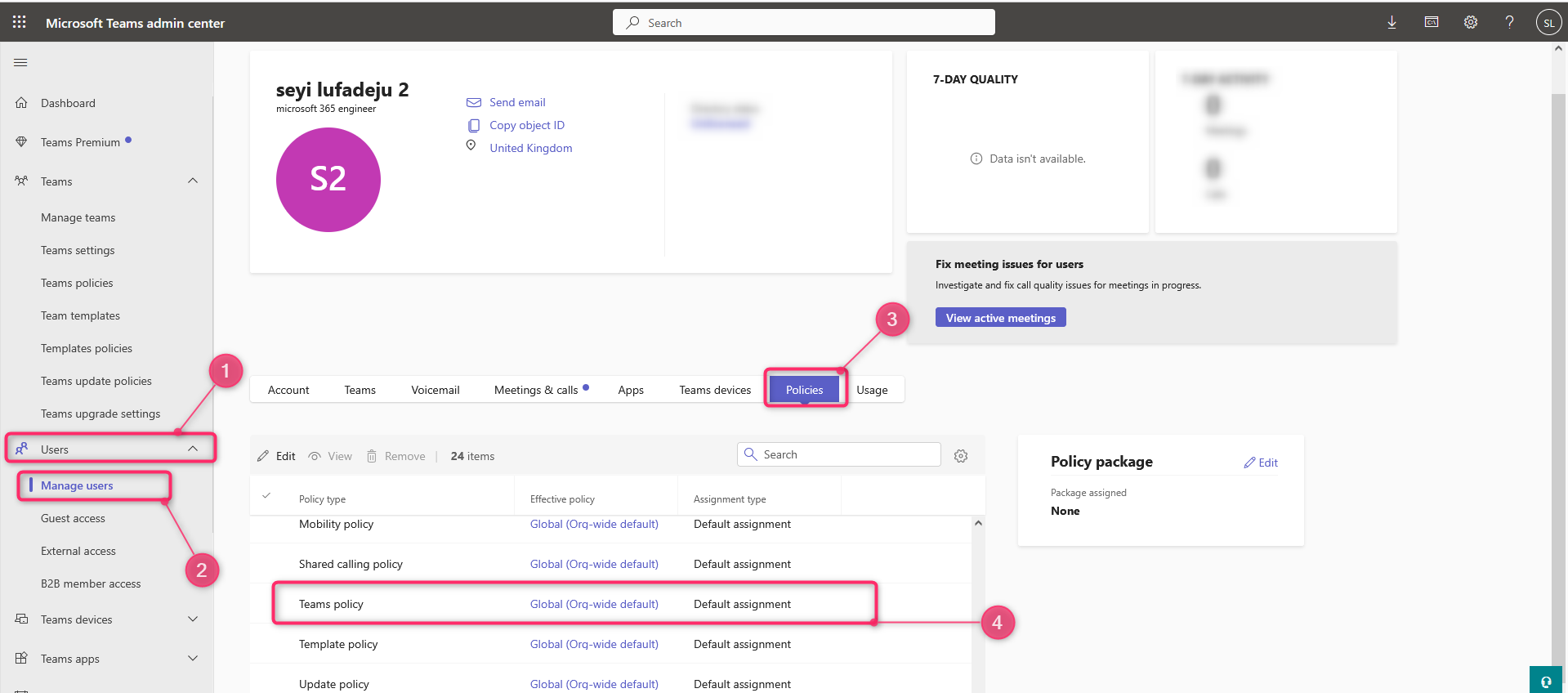1568x693 pixels.
Task: Switch to the Account tab
Action: [288, 390]
